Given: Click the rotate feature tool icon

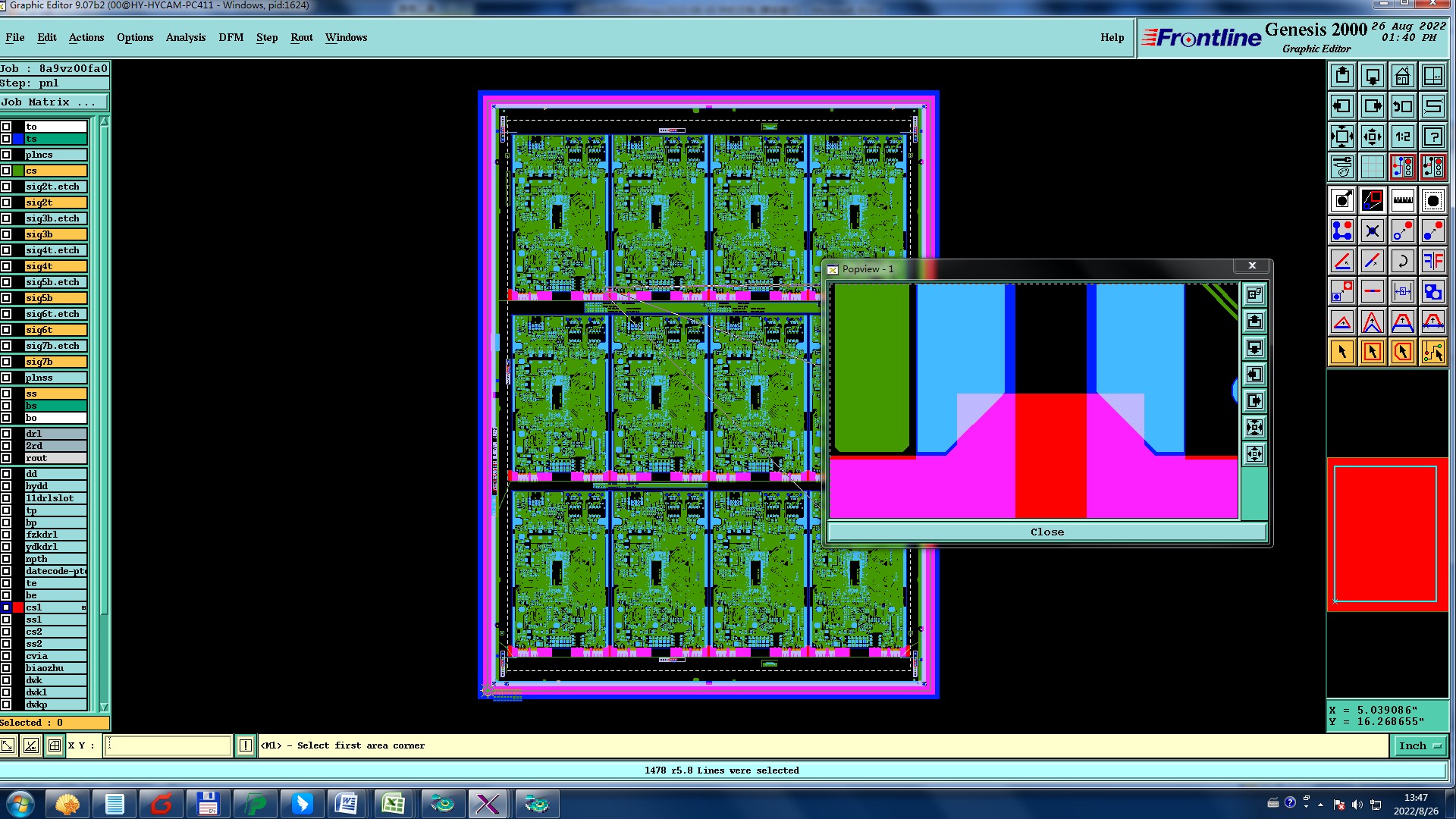Looking at the screenshot, I should click(x=1402, y=261).
